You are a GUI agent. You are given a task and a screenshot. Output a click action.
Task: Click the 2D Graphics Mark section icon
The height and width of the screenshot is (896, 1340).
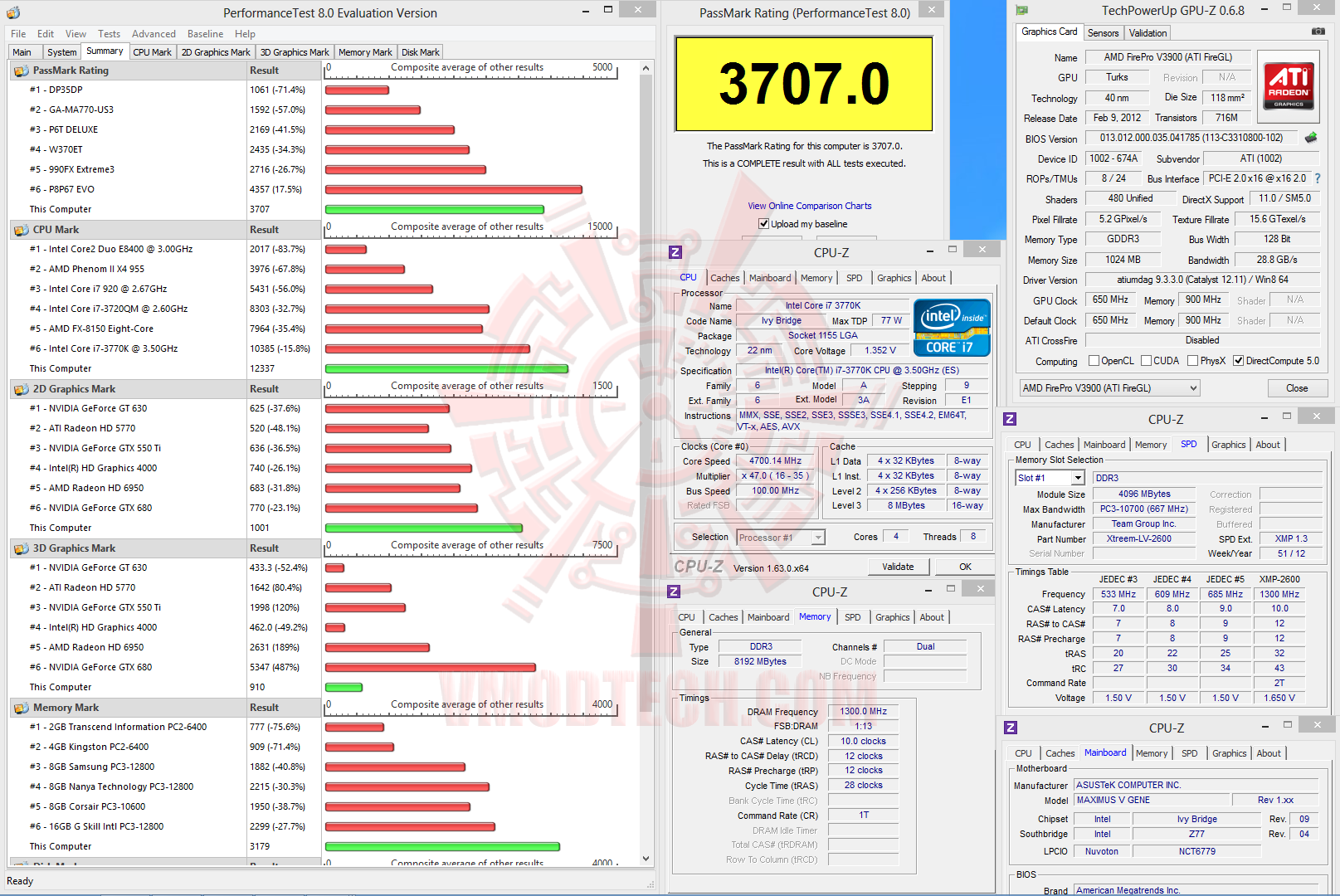[21, 389]
